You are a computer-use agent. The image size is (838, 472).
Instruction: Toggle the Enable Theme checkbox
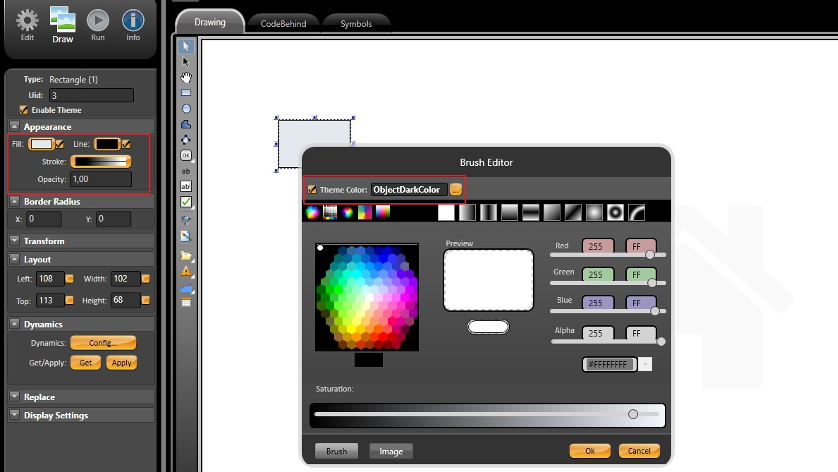[x=24, y=110]
